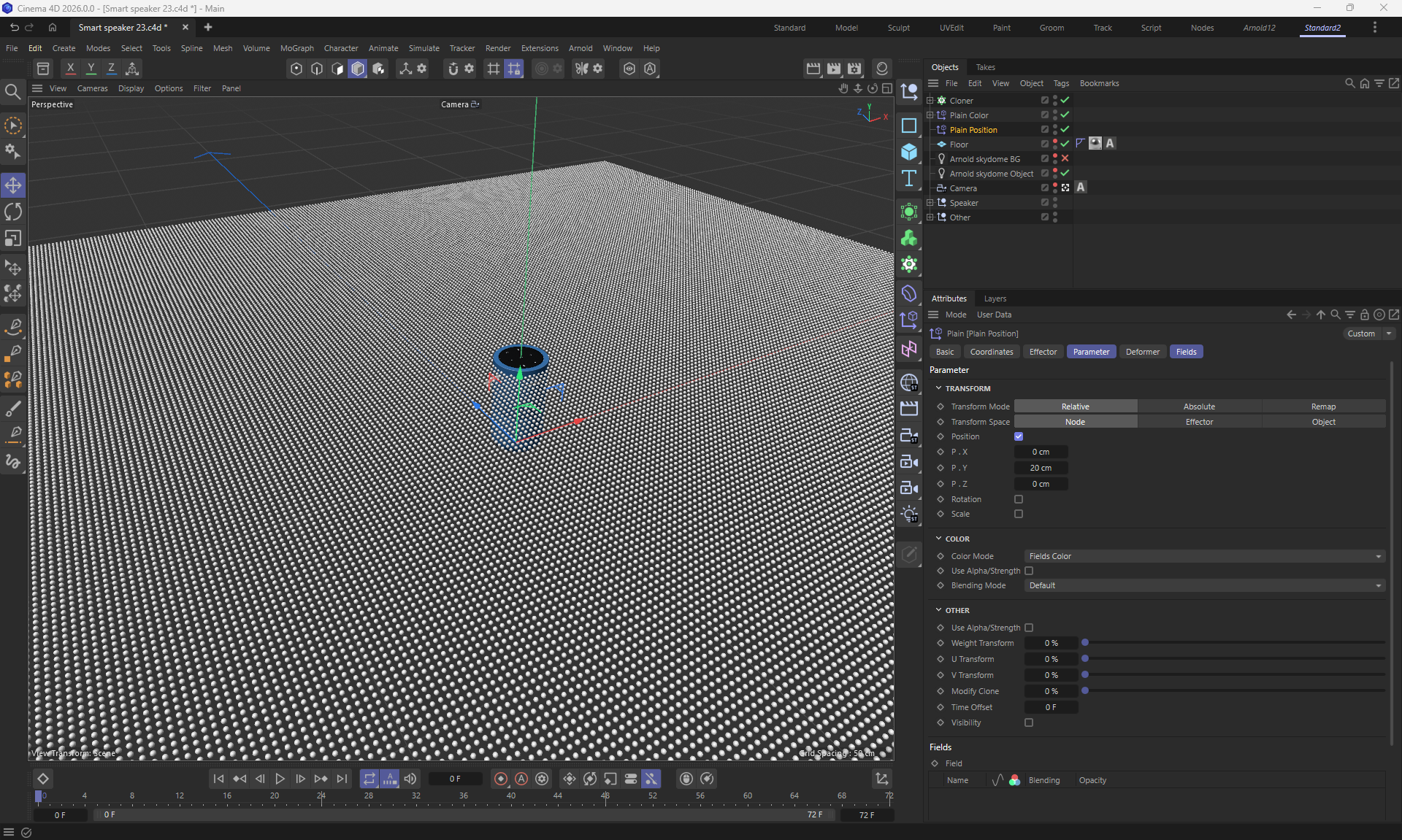Select the Move tool in left toolbar
Viewport: 1402px width, 840px height.
tap(13, 185)
